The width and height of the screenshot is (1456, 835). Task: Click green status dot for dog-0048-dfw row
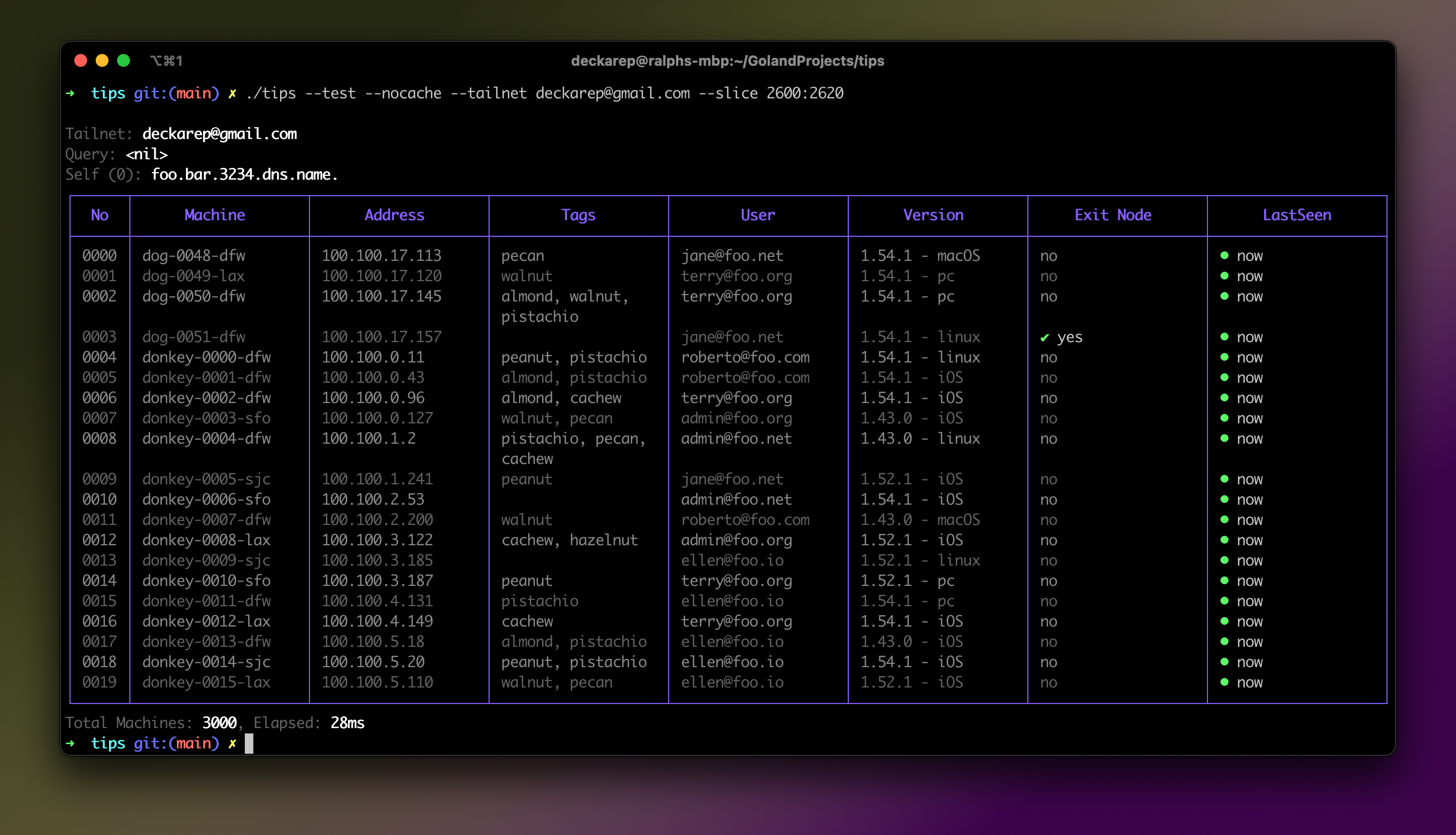coord(1224,256)
